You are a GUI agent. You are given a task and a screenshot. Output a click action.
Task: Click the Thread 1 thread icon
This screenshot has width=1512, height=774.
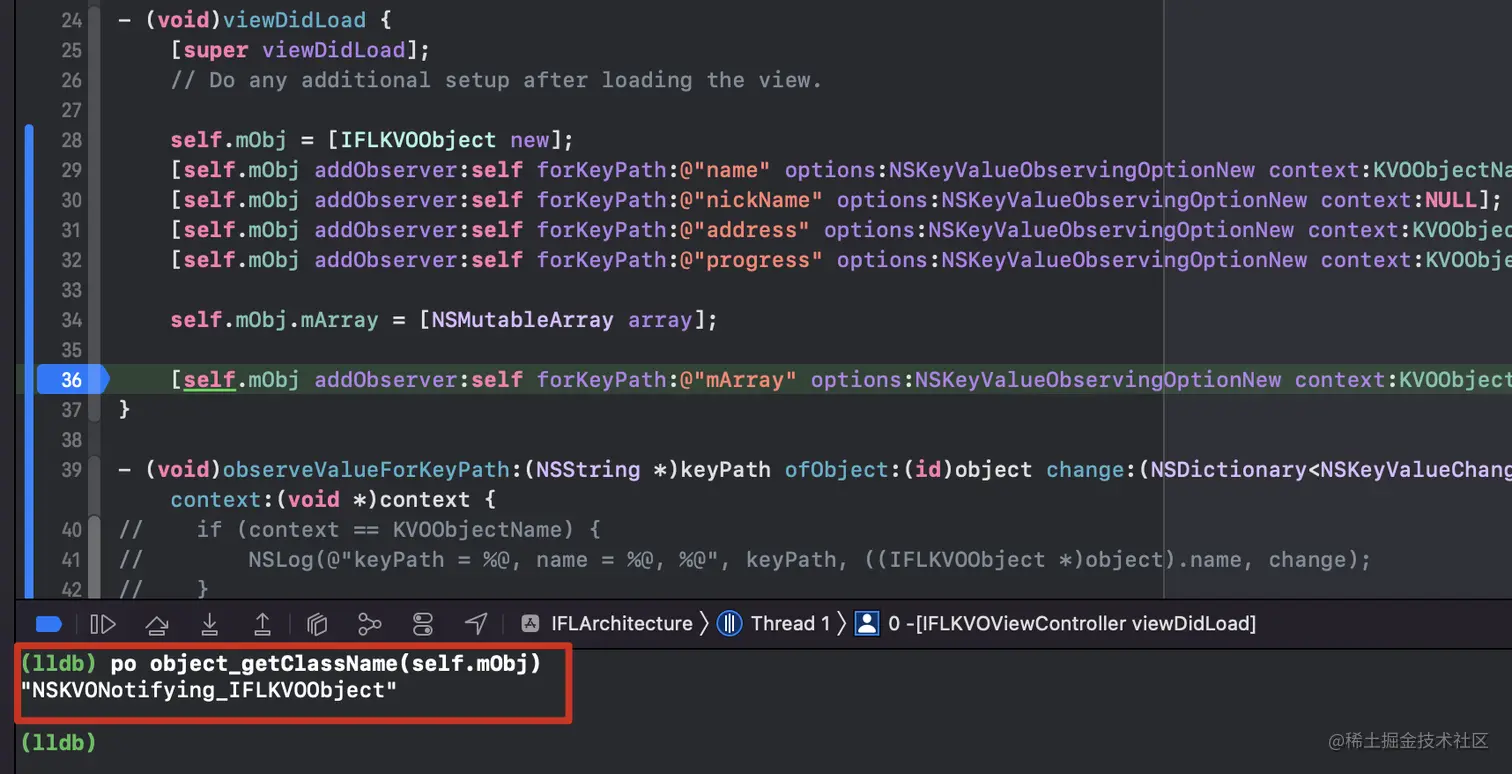730,624
